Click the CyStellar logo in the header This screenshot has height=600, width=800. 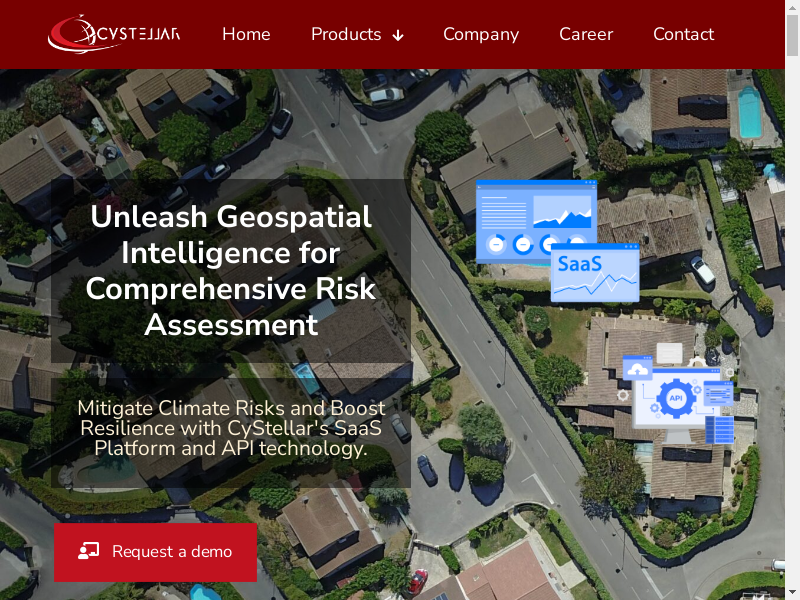114,34
